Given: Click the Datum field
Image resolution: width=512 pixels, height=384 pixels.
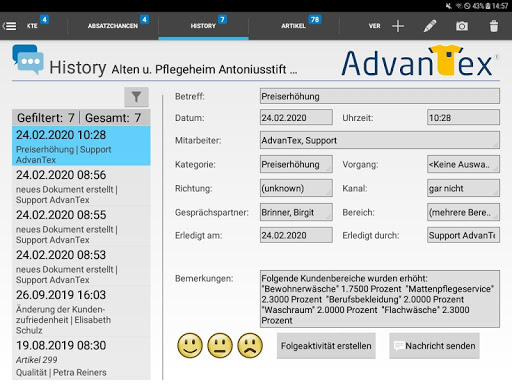Looking at the screenshot, I should point(296,117).
